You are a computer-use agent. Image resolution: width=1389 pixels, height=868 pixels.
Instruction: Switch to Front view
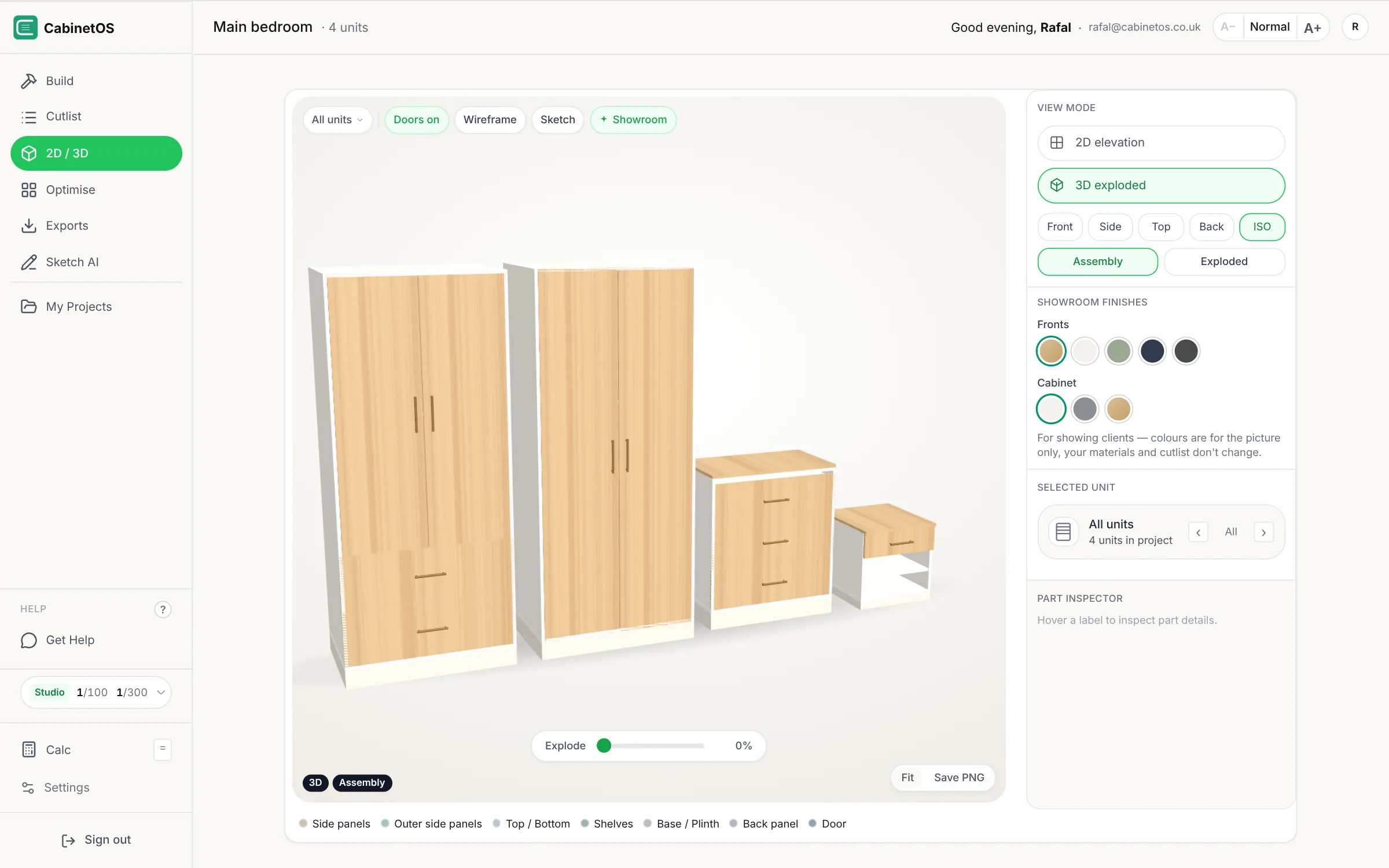1060,227
